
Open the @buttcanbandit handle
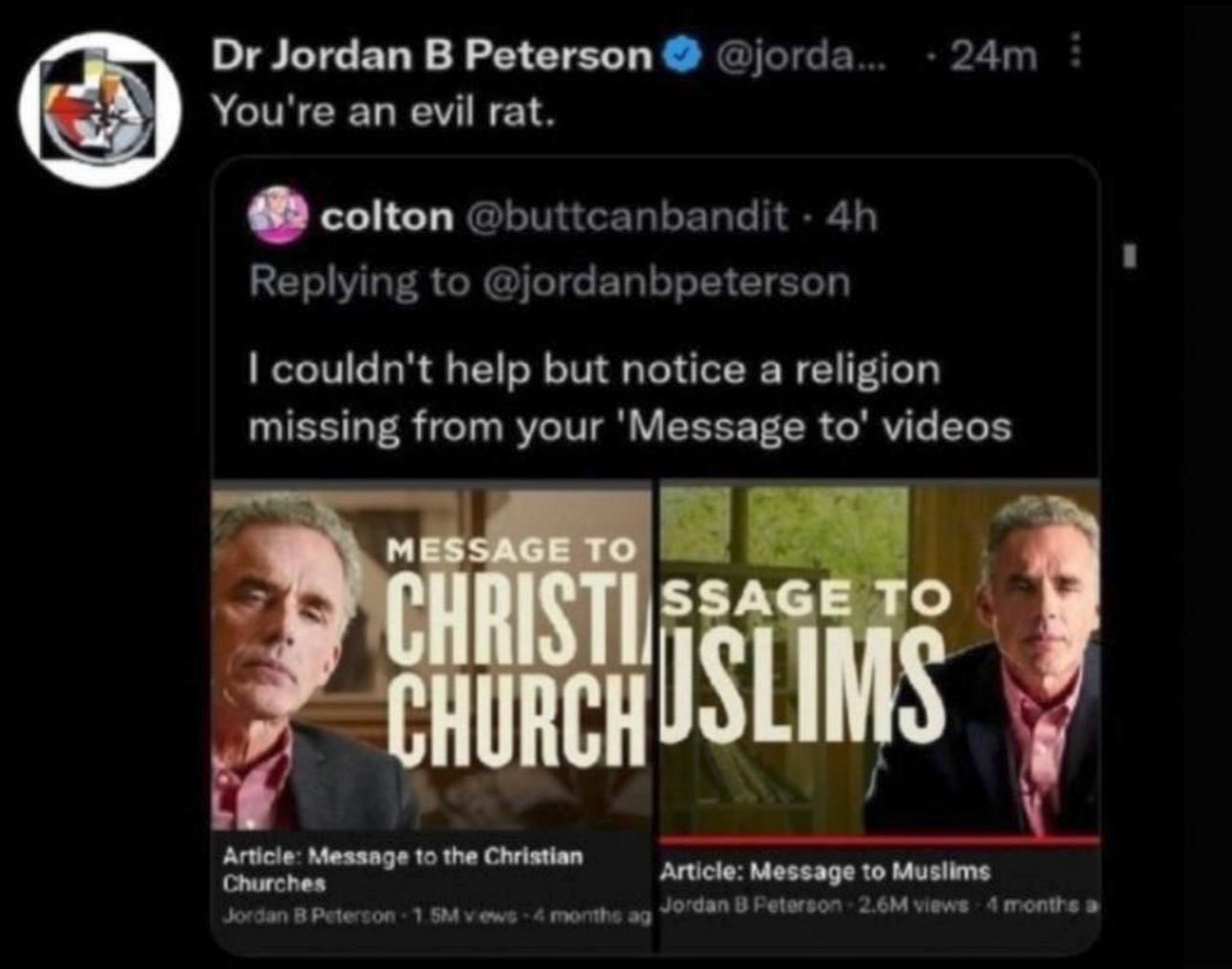627,218
